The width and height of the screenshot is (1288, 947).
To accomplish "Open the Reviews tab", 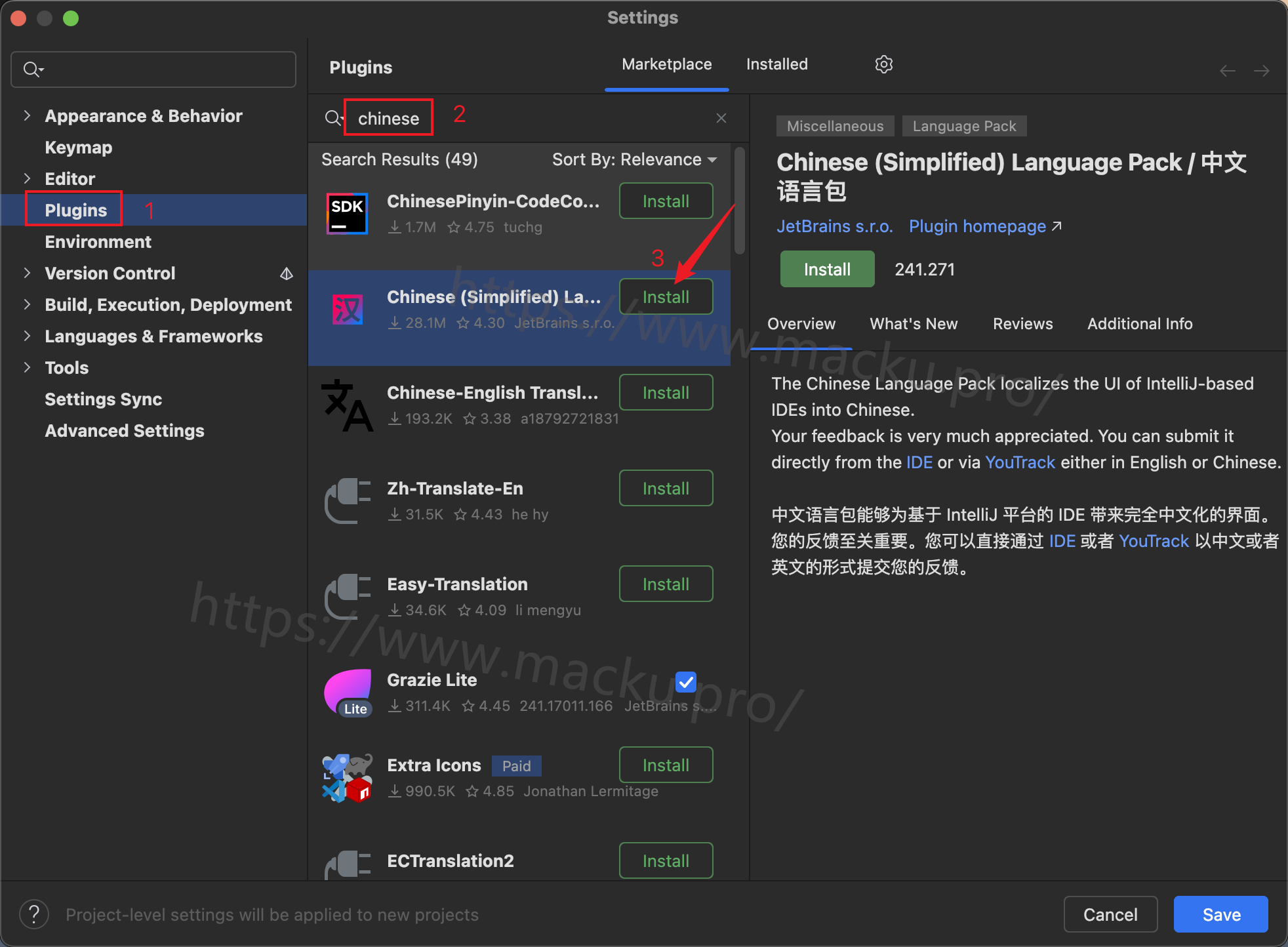I will (x=1022, y=324).
